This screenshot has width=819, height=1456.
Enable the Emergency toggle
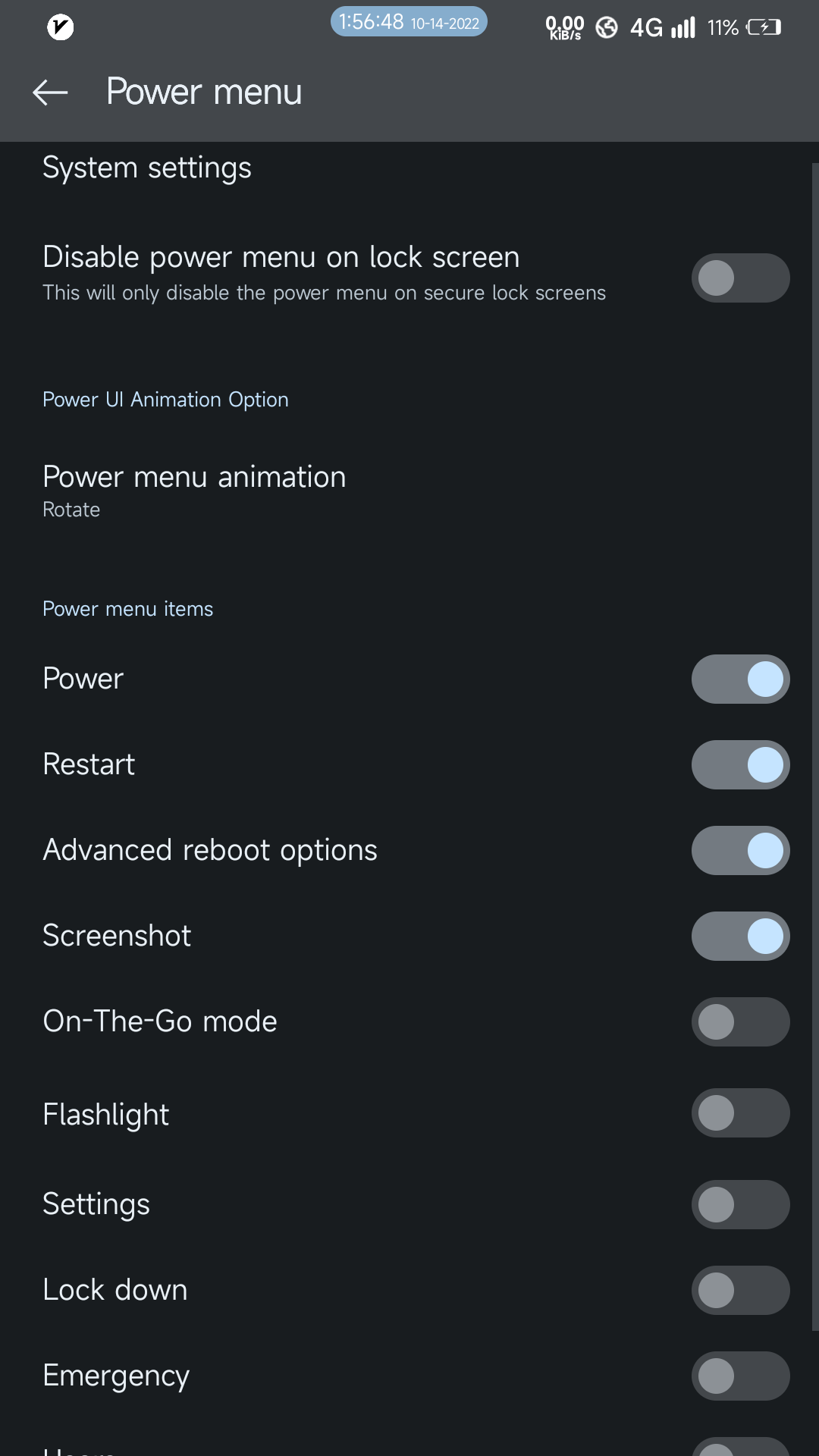(740, 1376)
